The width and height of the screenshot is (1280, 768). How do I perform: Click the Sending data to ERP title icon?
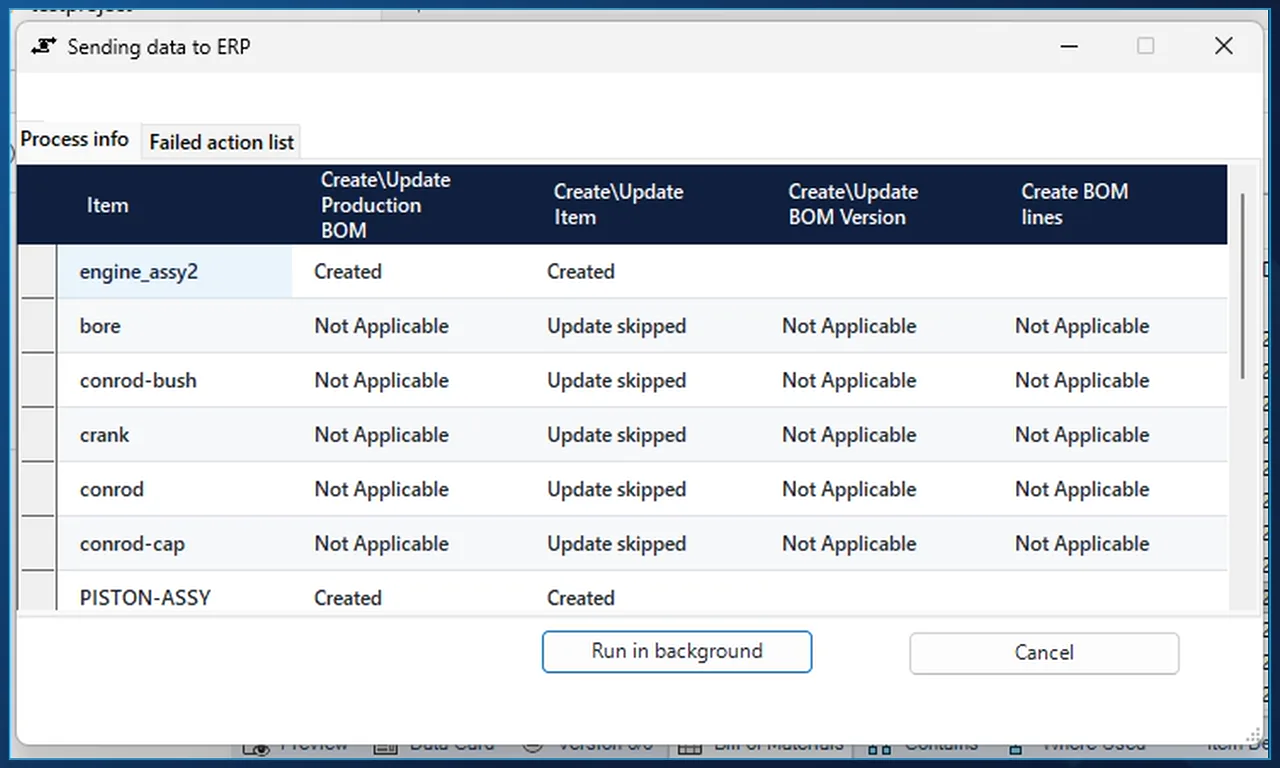[43, 47]
